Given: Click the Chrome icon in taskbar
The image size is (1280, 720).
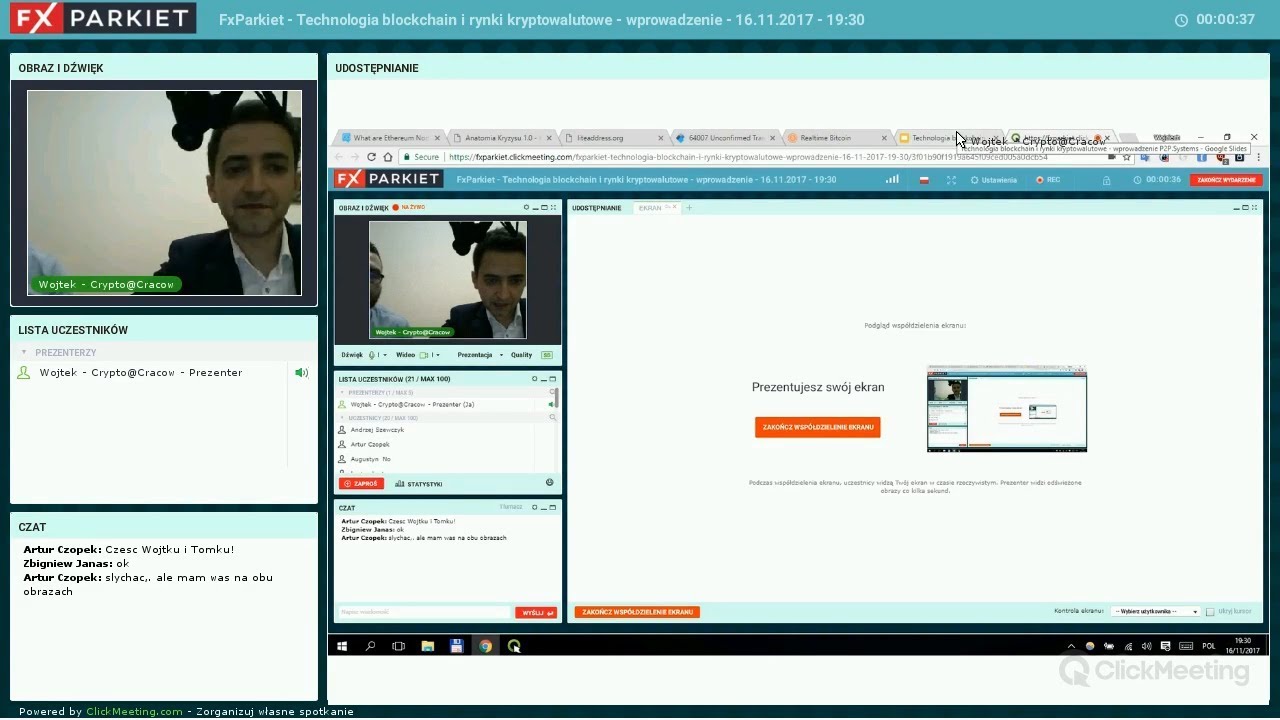Looking at the screenshot, I should [x=485, y=646].
